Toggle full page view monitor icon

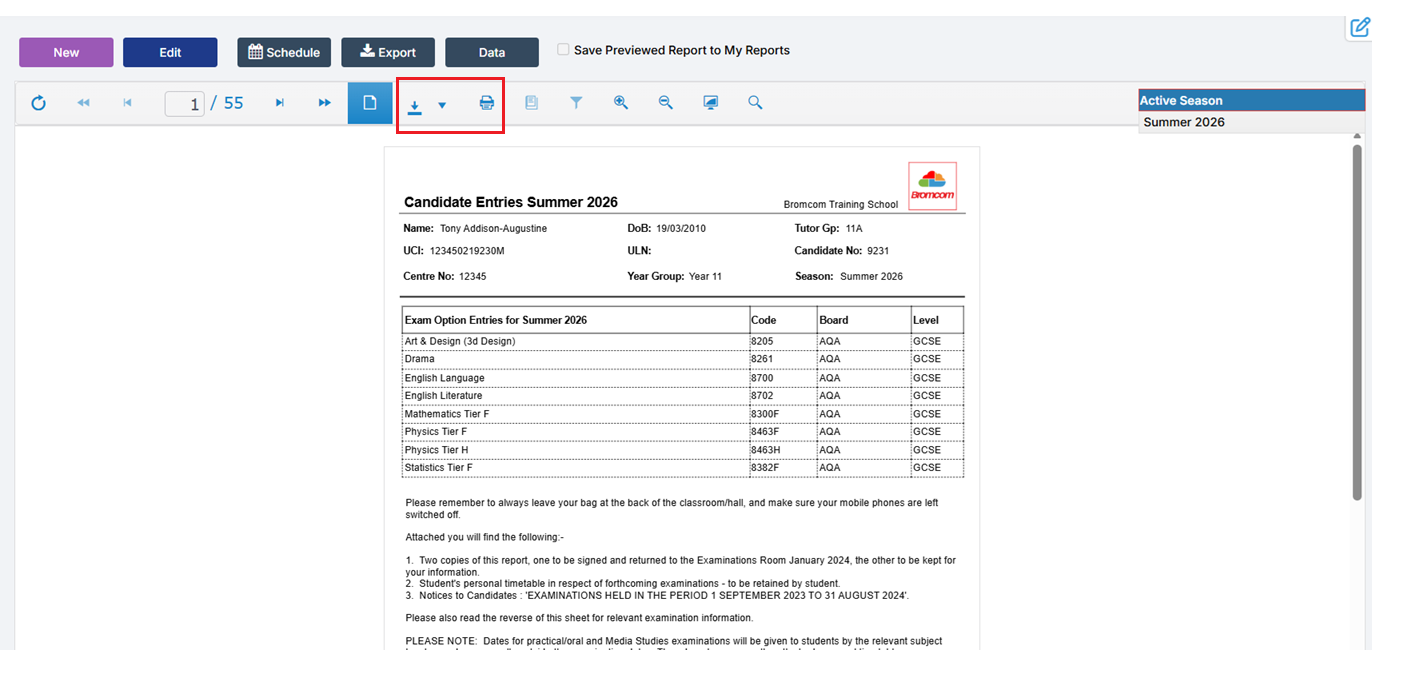click(710, 103)
